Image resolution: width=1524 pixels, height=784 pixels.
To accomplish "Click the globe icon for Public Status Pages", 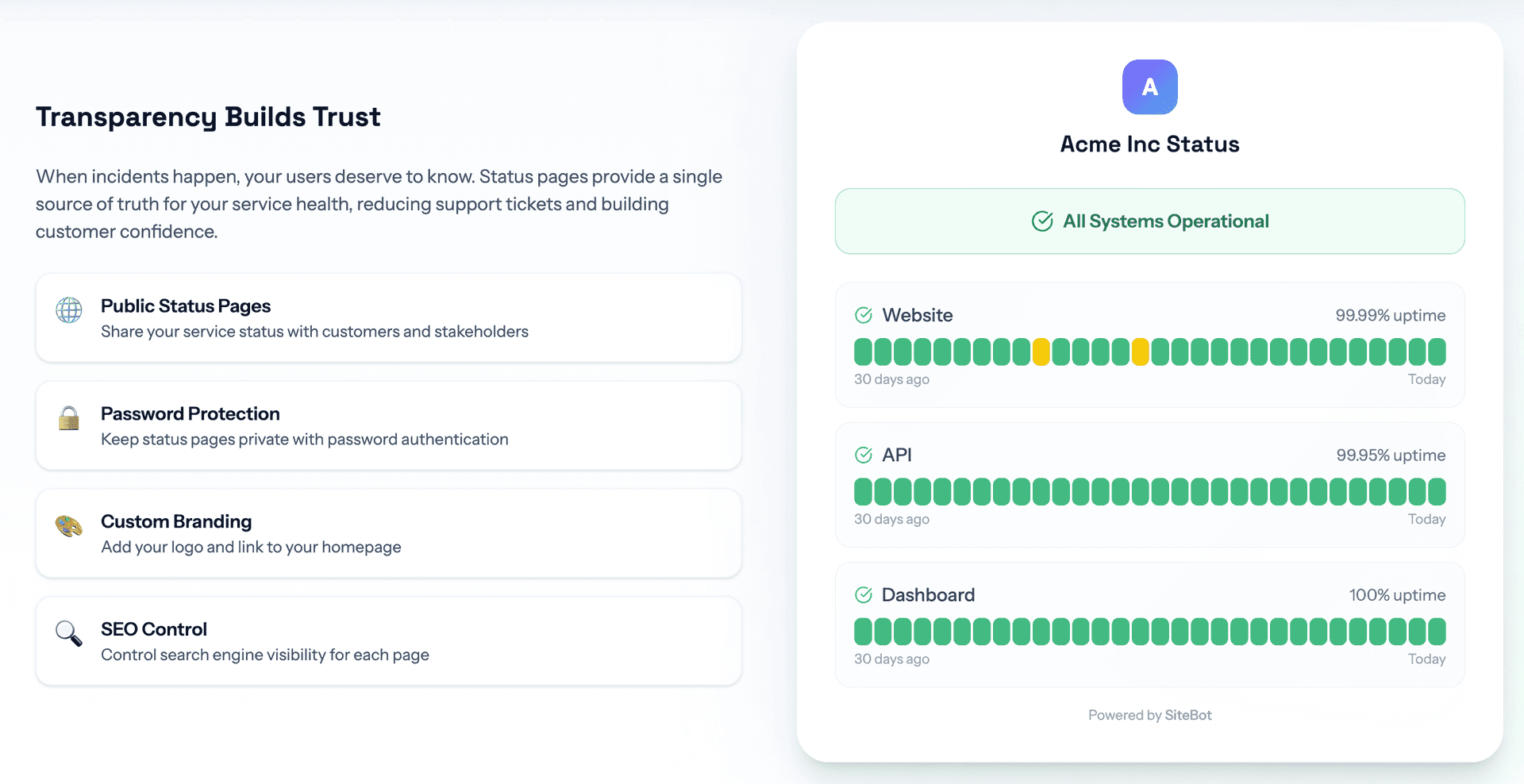I will (x=69, y=310).
